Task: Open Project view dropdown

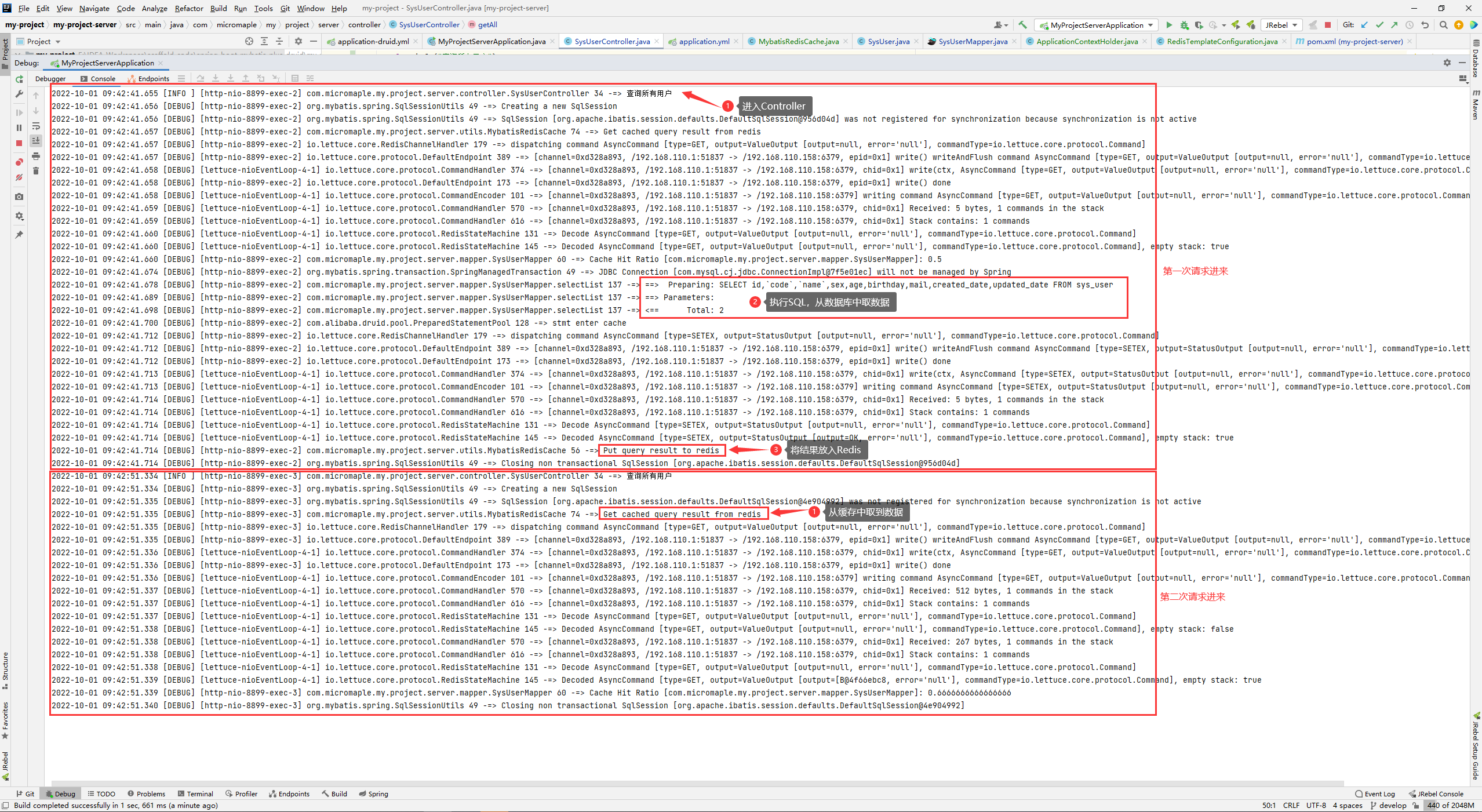Action: point(39,41)
